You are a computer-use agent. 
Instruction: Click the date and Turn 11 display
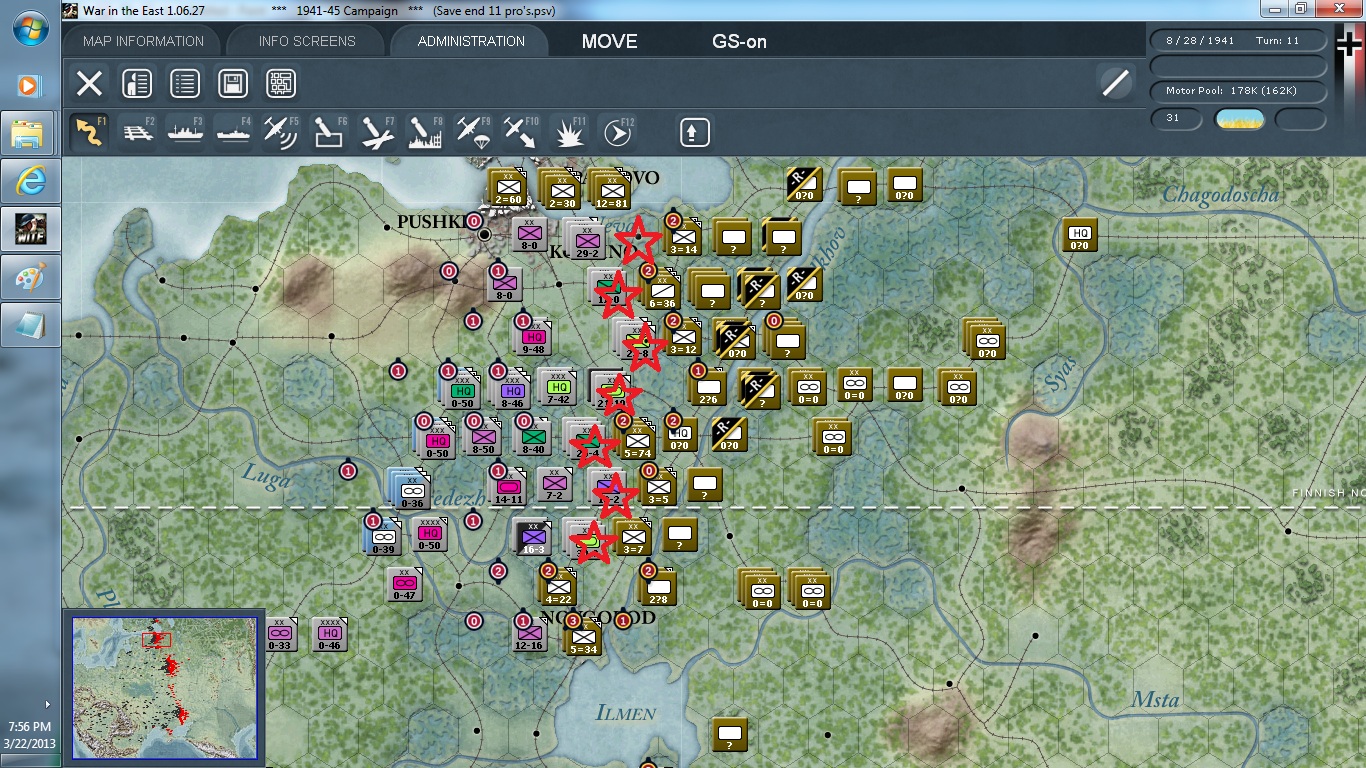point(1239,41)
